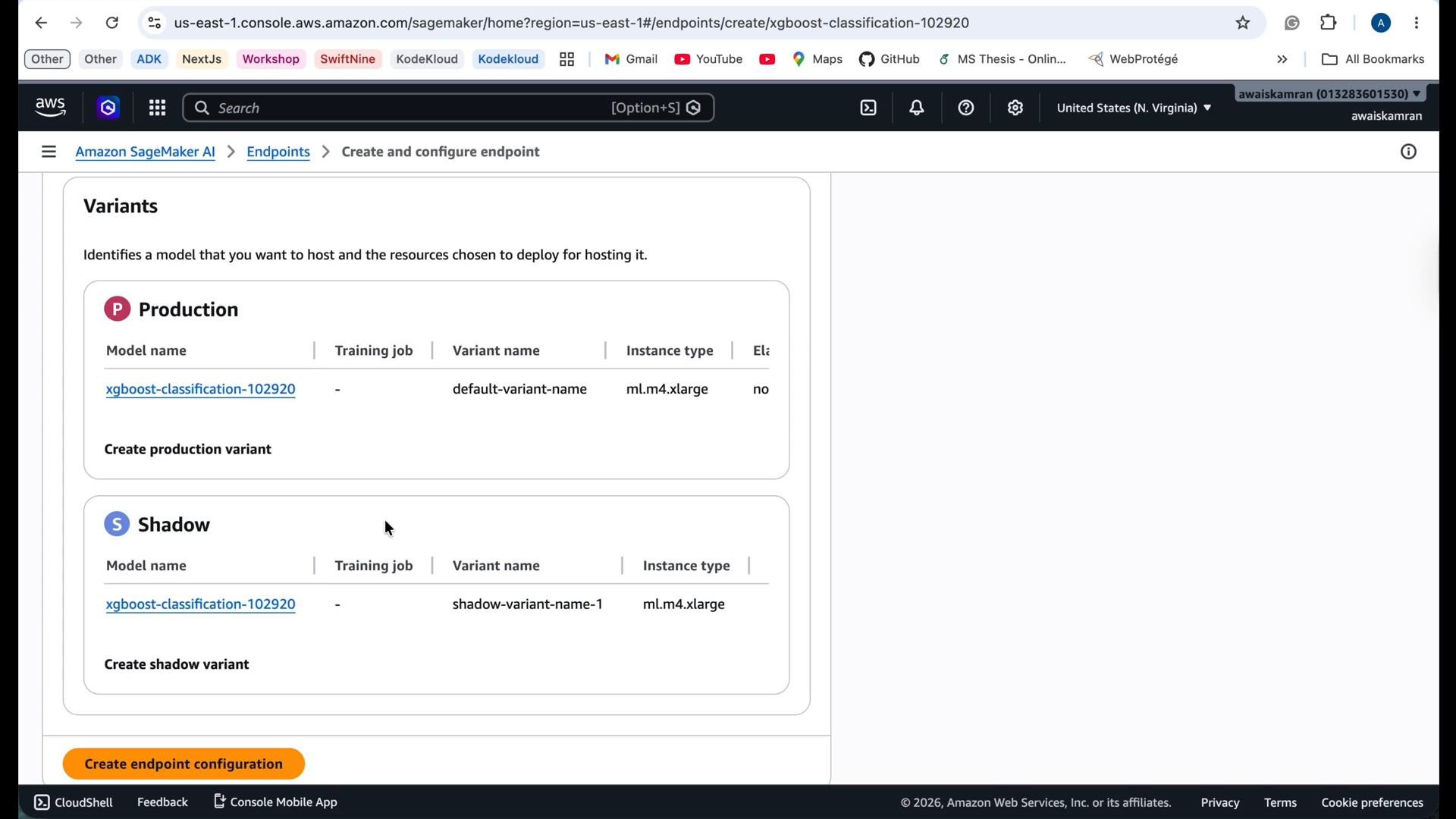This screenshot has height=819, width=1456.
Task: Click the browser address bar URL
Action: 572,23
